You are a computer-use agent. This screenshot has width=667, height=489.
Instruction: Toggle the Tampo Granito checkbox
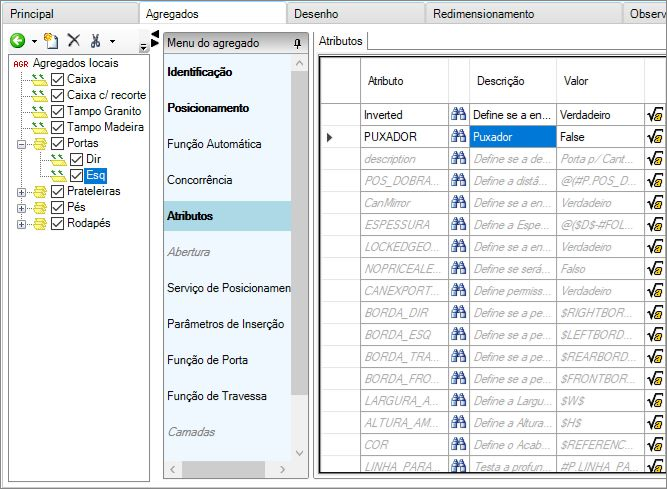(x=57, y=111)
